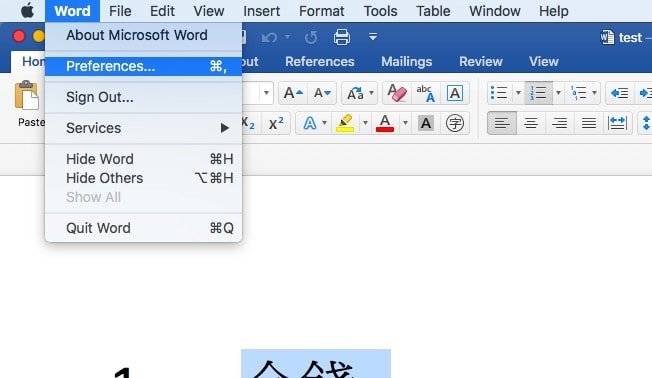Click the red close window button
652x378 pixels.
(x=19, y=37)
